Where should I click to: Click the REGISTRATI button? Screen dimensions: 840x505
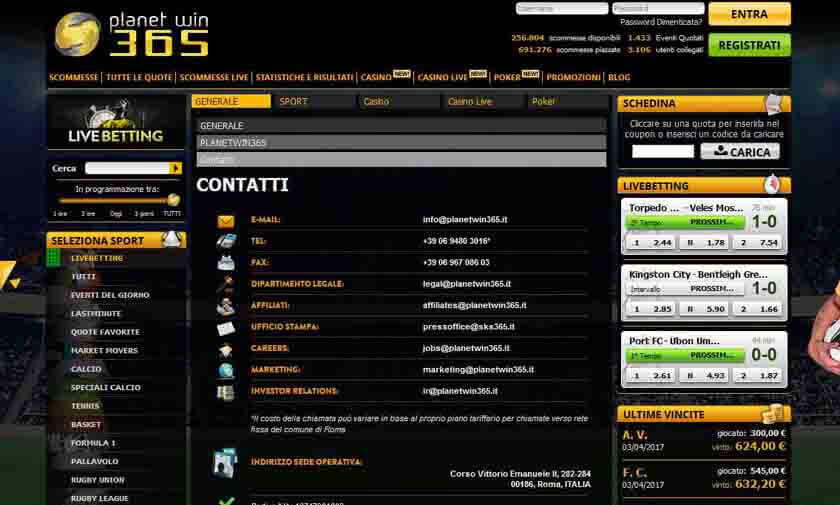(749, 45)
